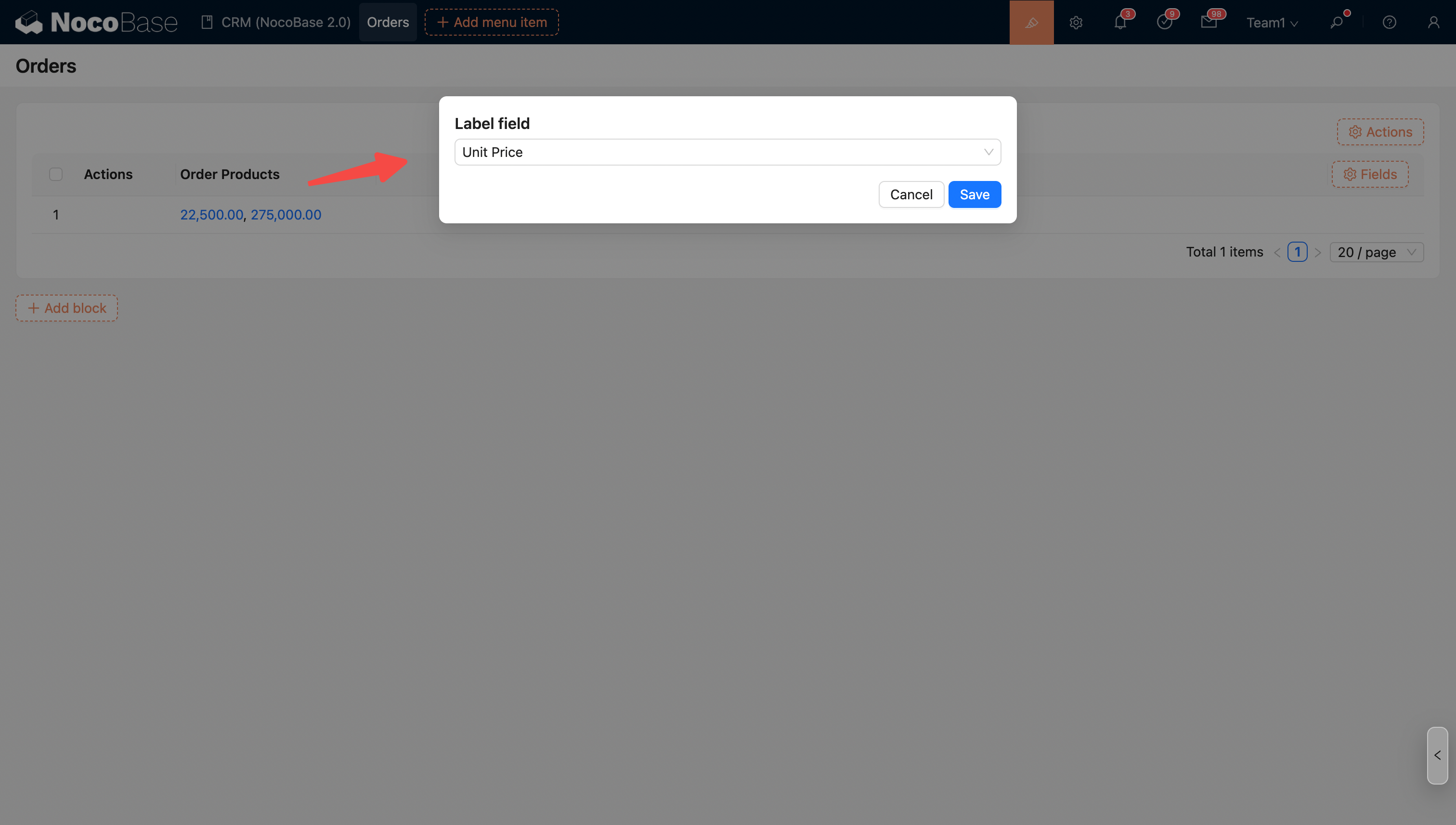The height and width of the screenshot is (825, 1456).
Task: Click the Save button in dialog
Action: [x=974, y=194]
